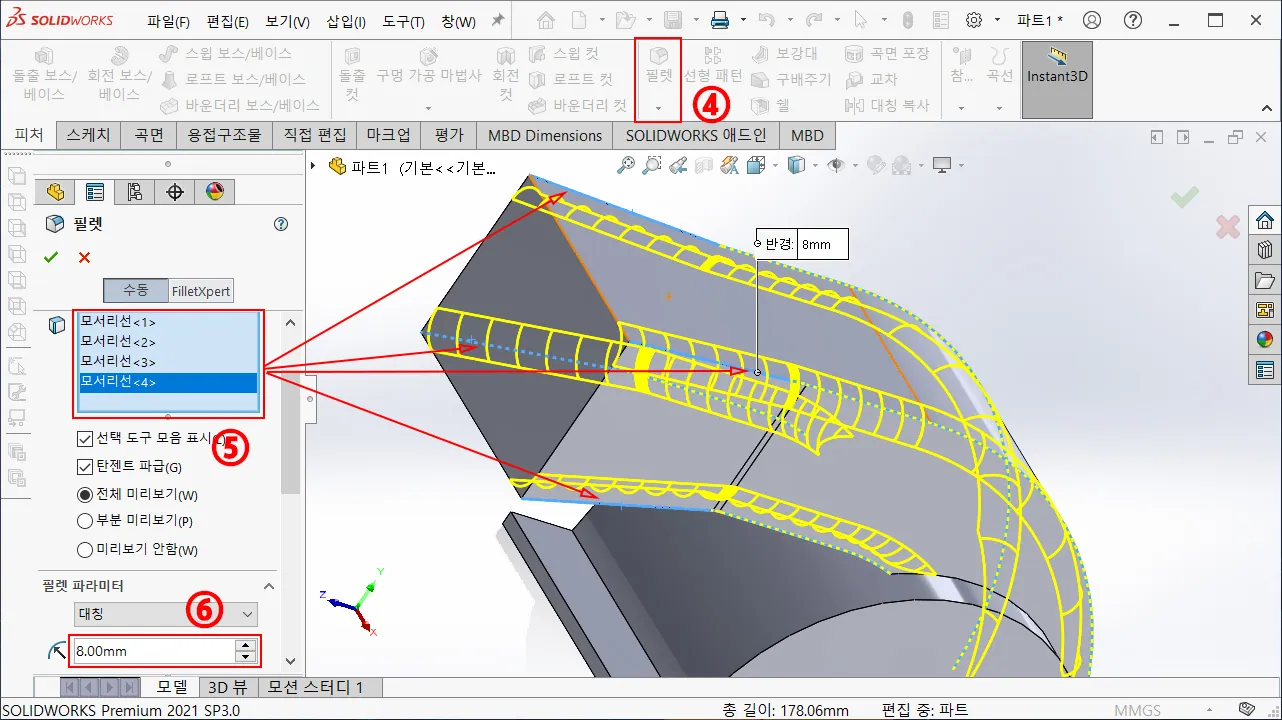The width and height of the screenshot is (1282, 720).
Task: Open the 도구(T) menu
Action: [x=403, y=21]
